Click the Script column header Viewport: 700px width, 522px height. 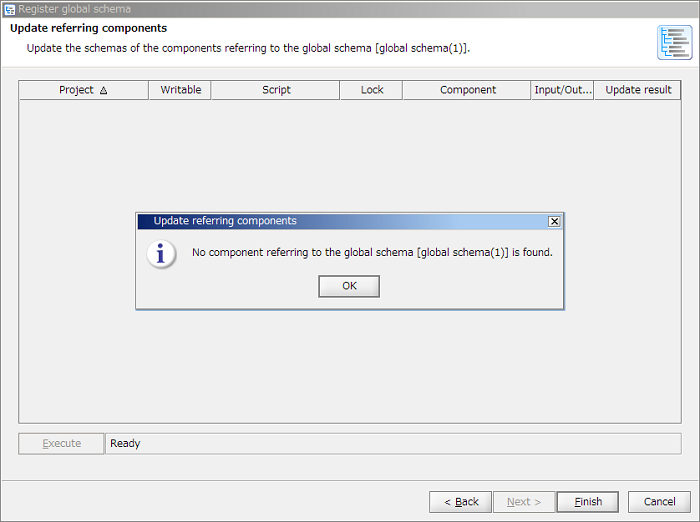[276, 90]
